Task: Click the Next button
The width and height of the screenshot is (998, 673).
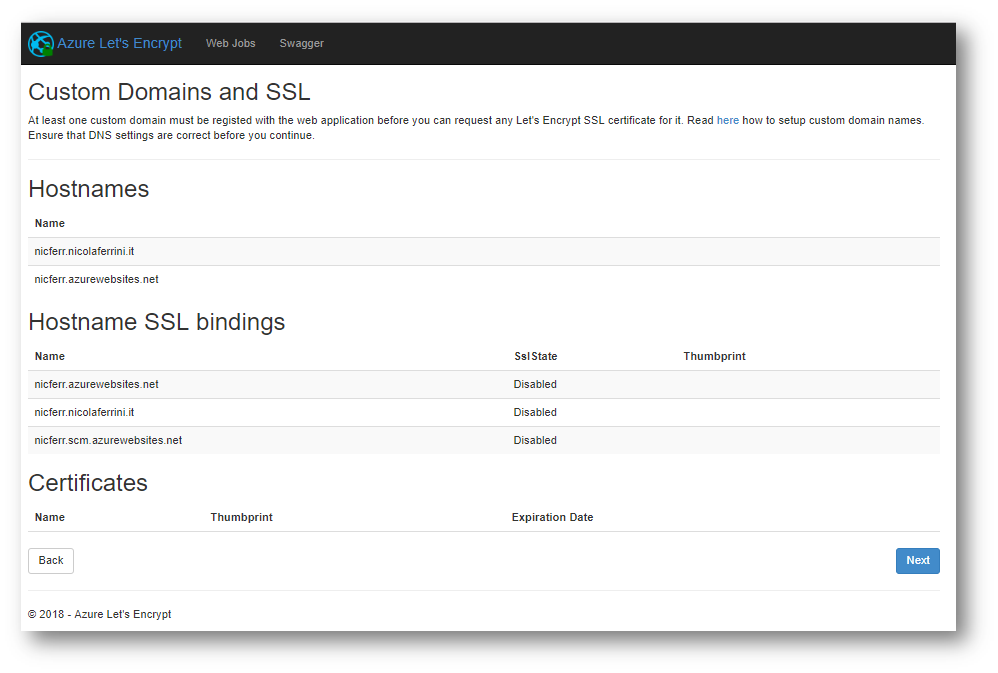Action: pos(917,561)
